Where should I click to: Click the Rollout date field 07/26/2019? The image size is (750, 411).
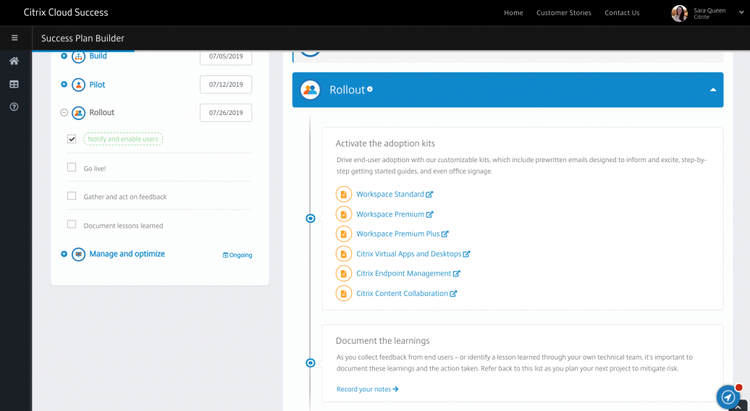226,112
